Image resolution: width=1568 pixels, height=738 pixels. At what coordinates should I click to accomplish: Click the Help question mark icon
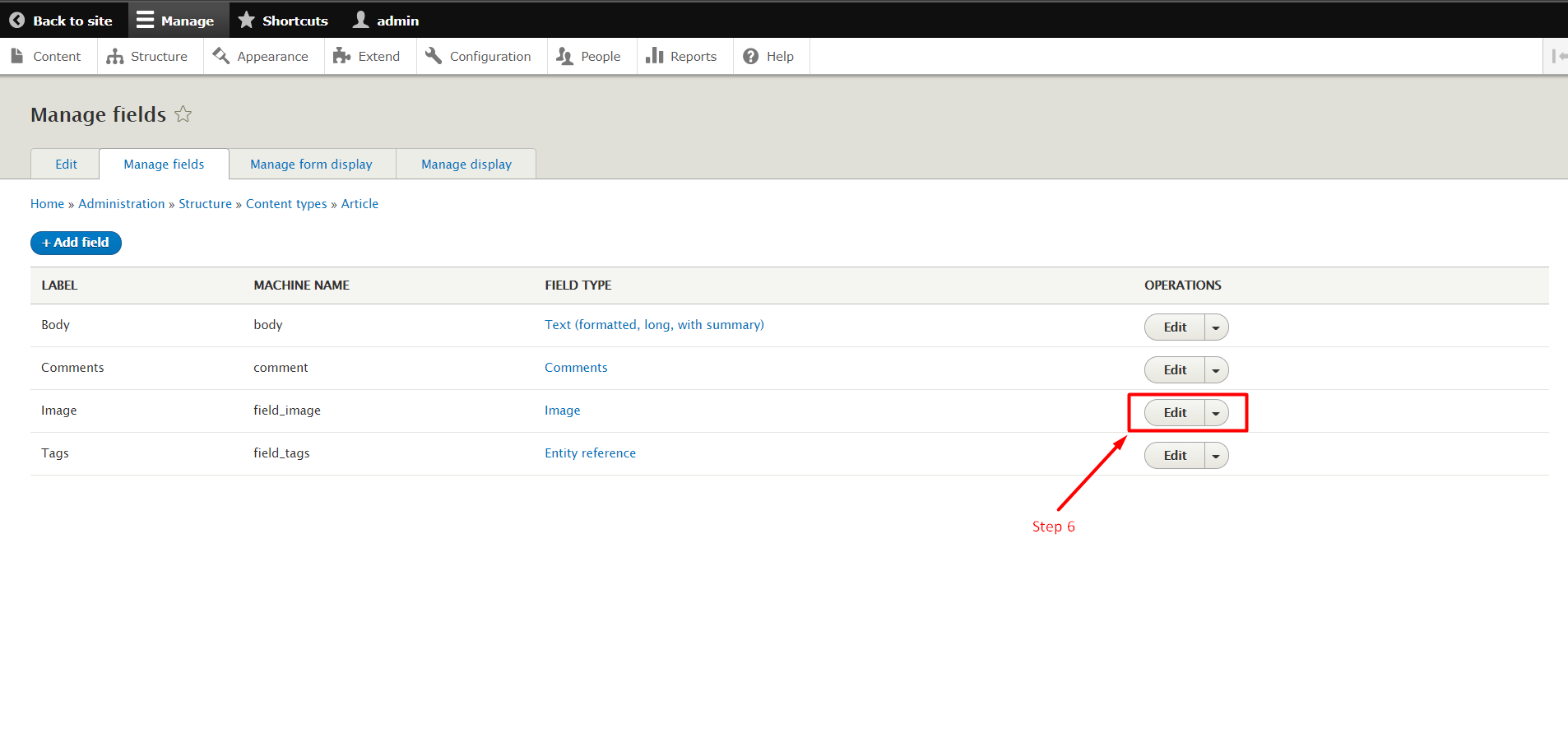750,56
